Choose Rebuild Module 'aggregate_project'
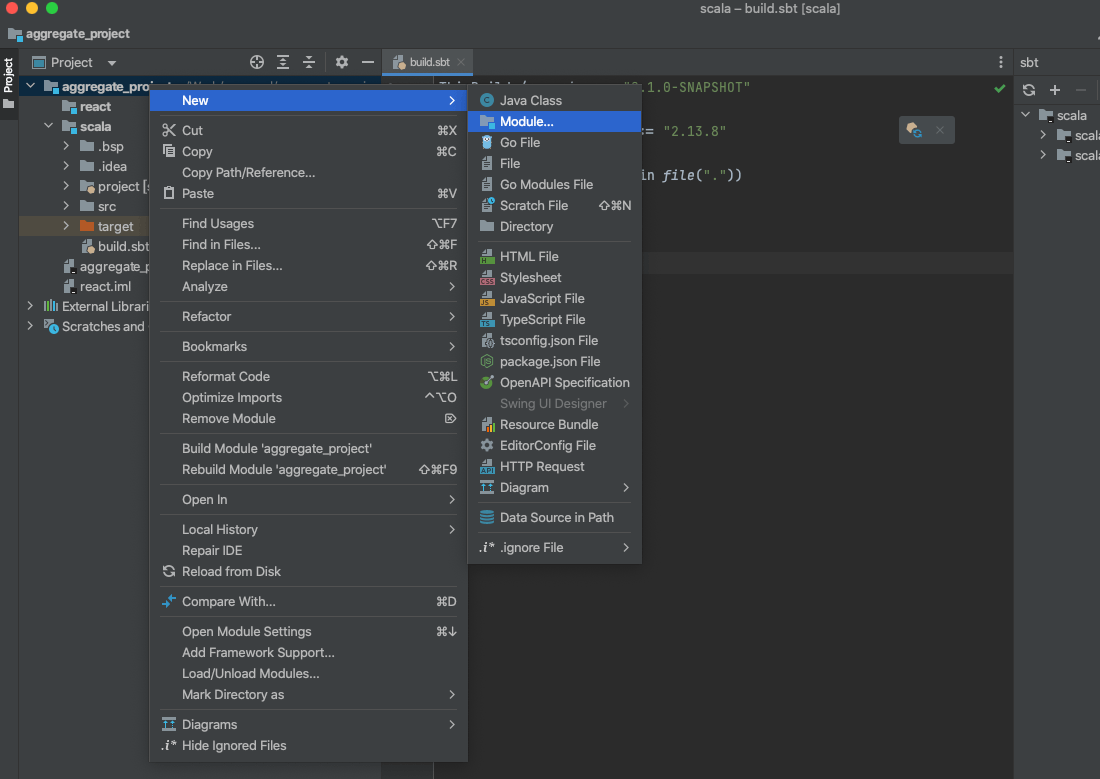The height and width of the screenshot is (779, 1100). coord(309,470)
